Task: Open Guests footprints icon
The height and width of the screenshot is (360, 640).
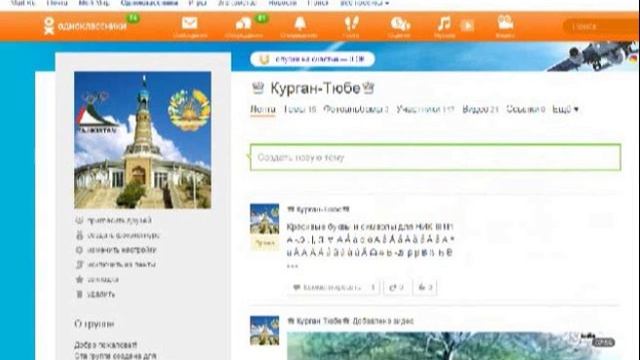Action: pos(351,24)
